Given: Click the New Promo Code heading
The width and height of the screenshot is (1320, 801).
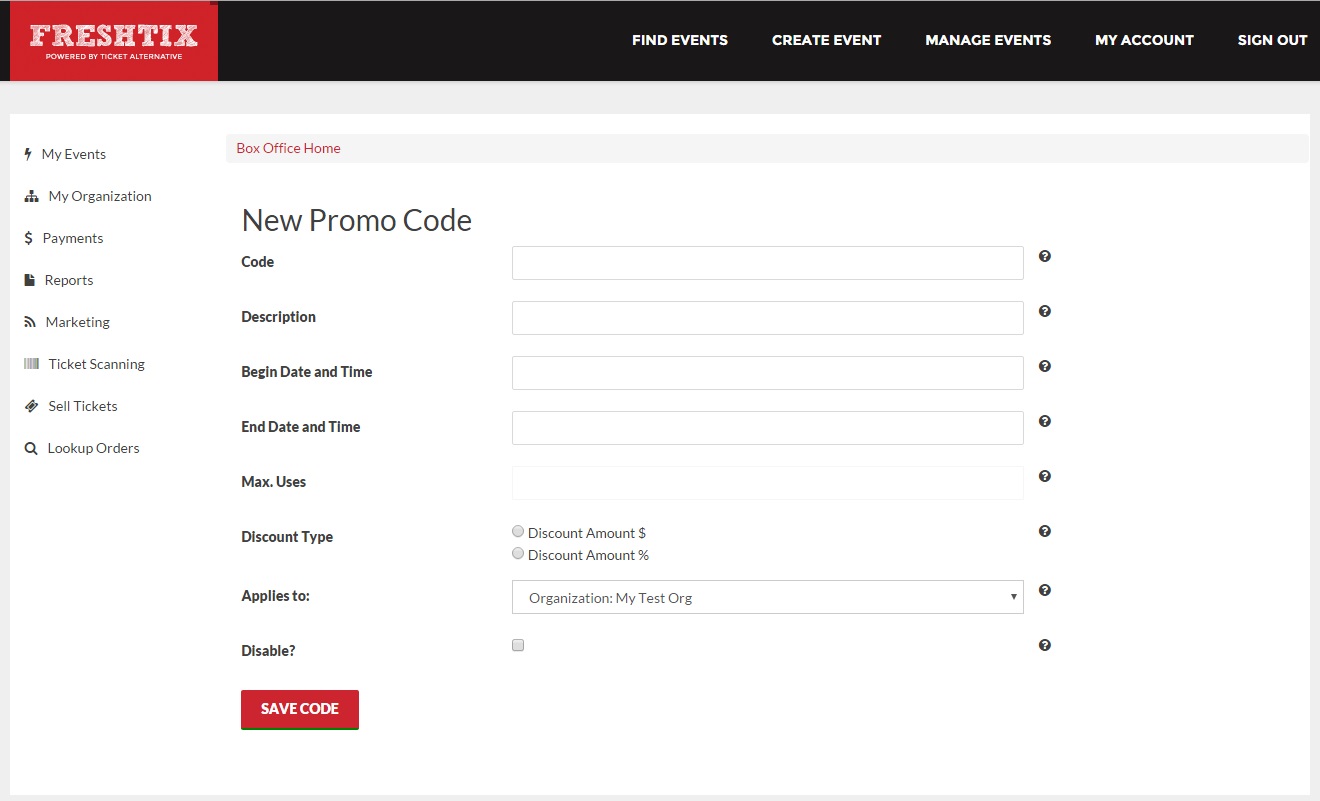Looking at the screenshot, I should 357,220.
